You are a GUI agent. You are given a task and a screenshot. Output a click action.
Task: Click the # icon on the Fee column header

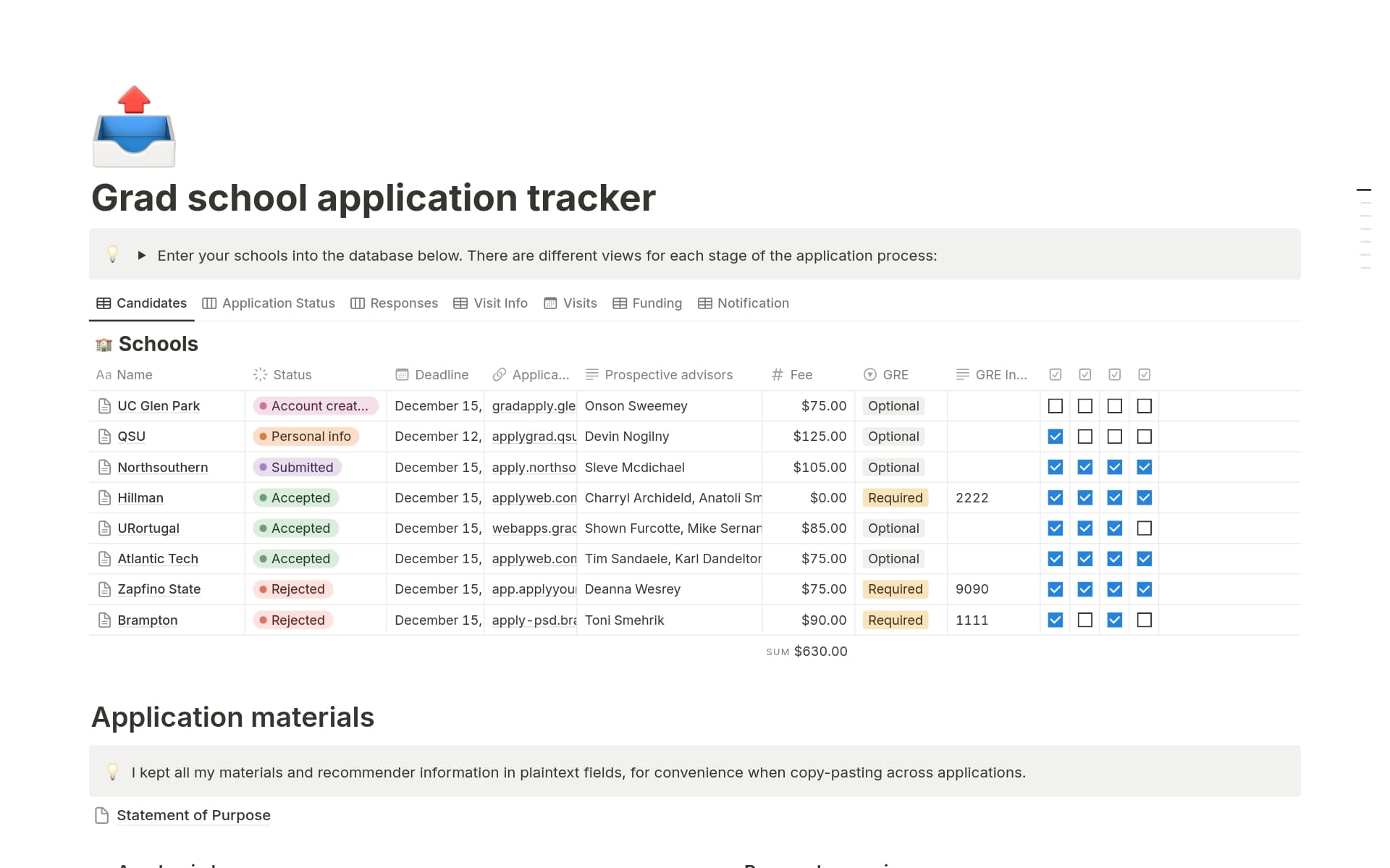[776, 374]
